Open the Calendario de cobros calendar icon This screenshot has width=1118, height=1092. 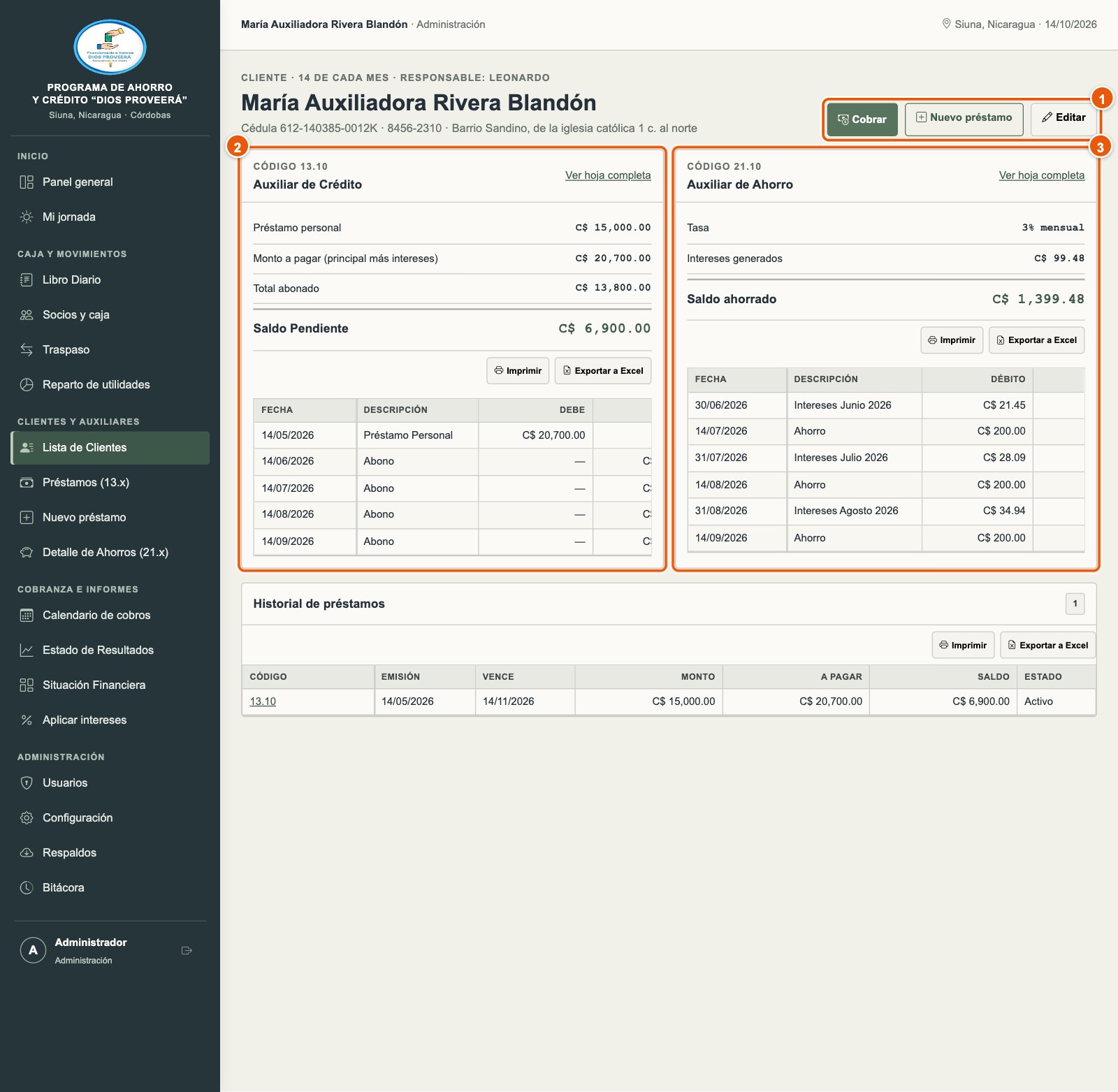coord(27,615)
